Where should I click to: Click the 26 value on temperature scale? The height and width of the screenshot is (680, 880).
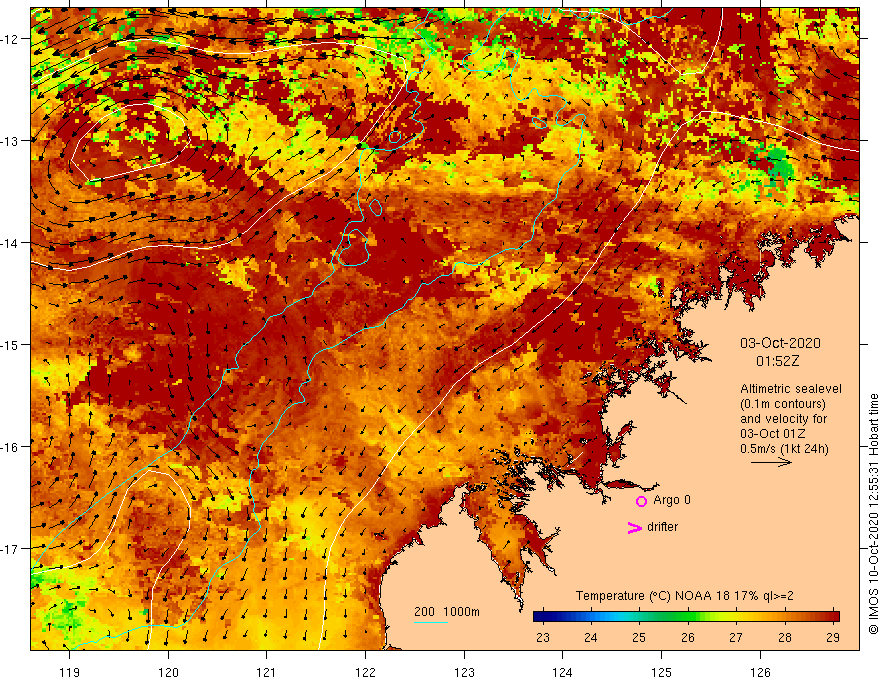tap(688, 637)
